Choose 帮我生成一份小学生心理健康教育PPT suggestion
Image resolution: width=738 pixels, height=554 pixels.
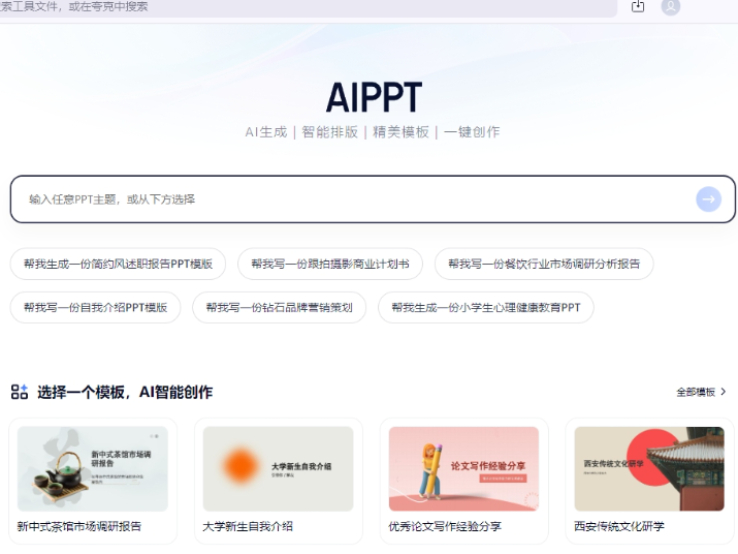tap(486, 307)
